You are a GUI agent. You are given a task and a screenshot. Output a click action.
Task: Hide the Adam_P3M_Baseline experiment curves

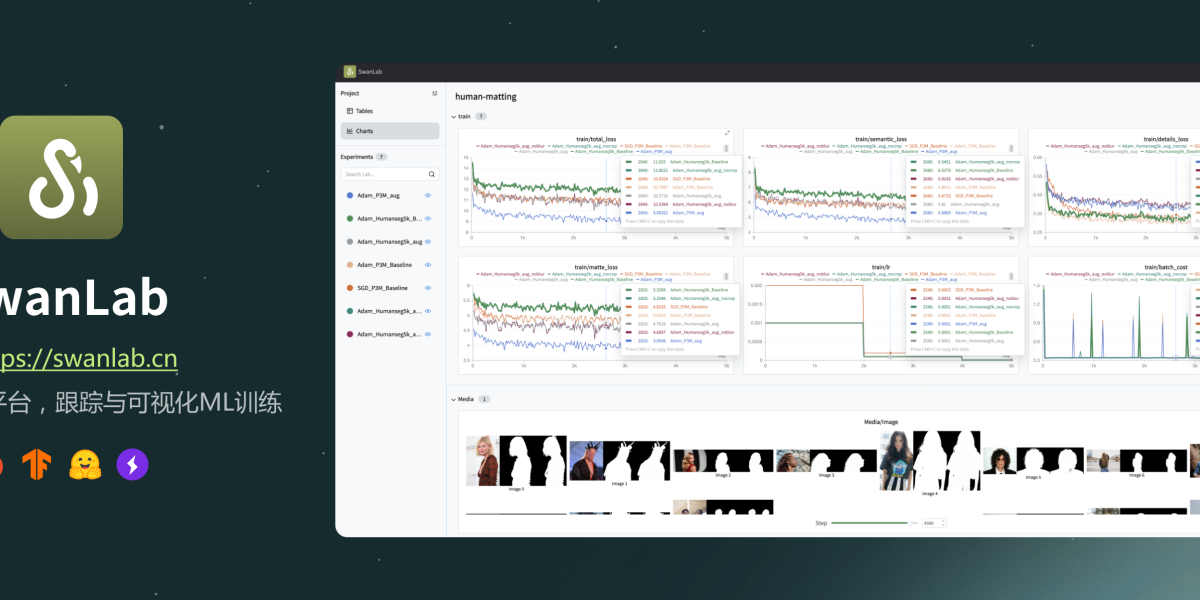tap(428, 265)
